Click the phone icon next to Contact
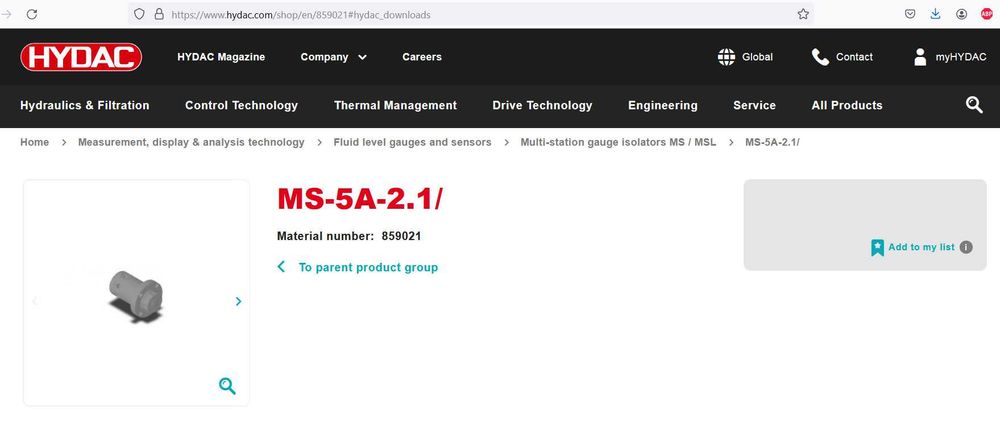Image resolution: width=1000 pixels, height=421 pixels. [820, 57]
